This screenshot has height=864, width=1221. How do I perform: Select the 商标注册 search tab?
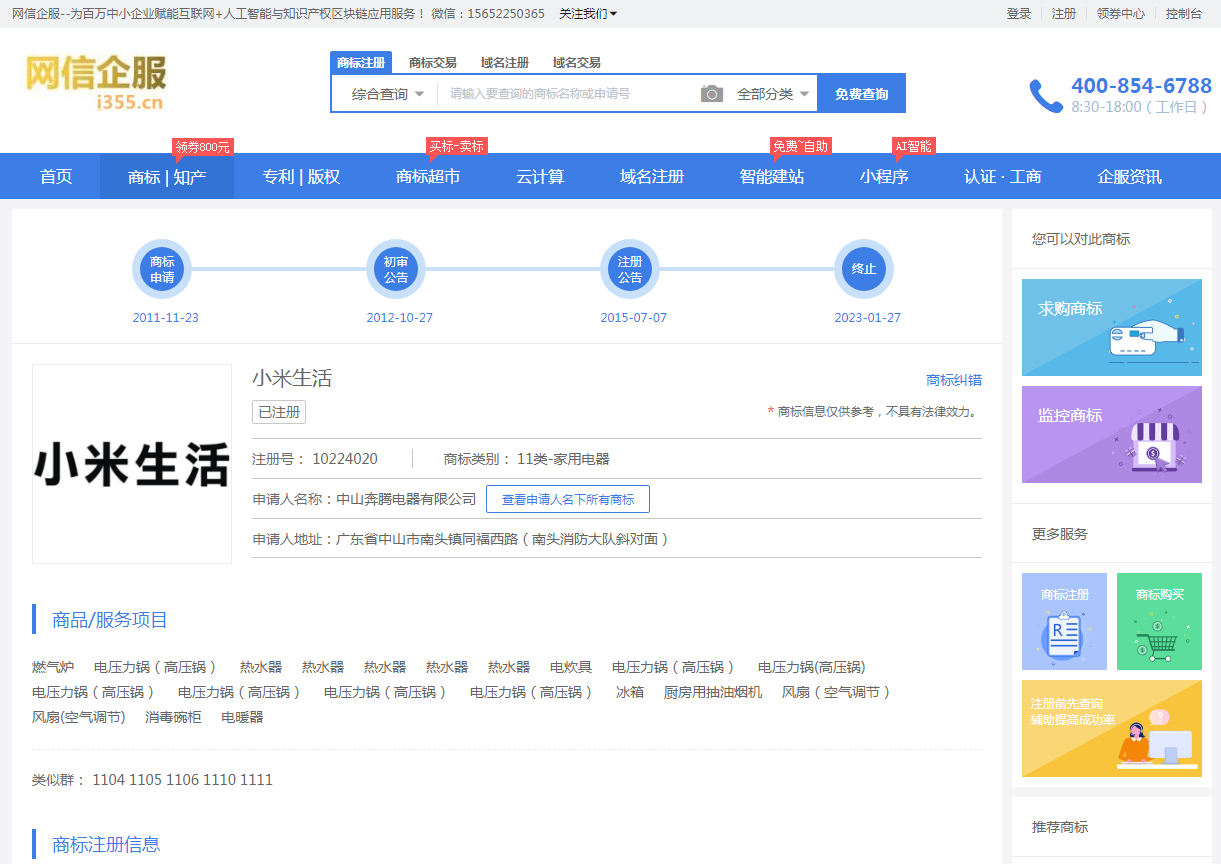click(x=361, y=62)
